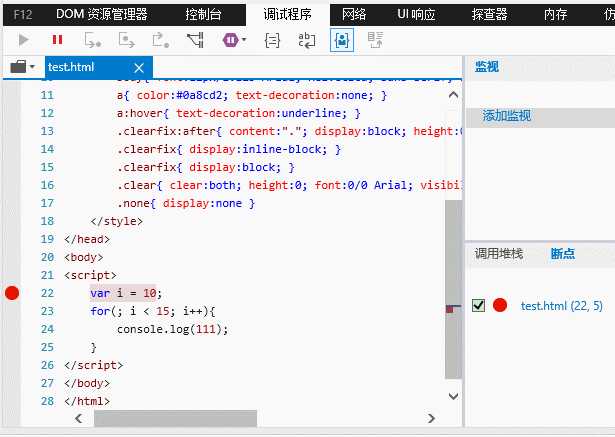615x437 pixels.
Task: Click the '</head>' tag on line 19
Action: 87,239
